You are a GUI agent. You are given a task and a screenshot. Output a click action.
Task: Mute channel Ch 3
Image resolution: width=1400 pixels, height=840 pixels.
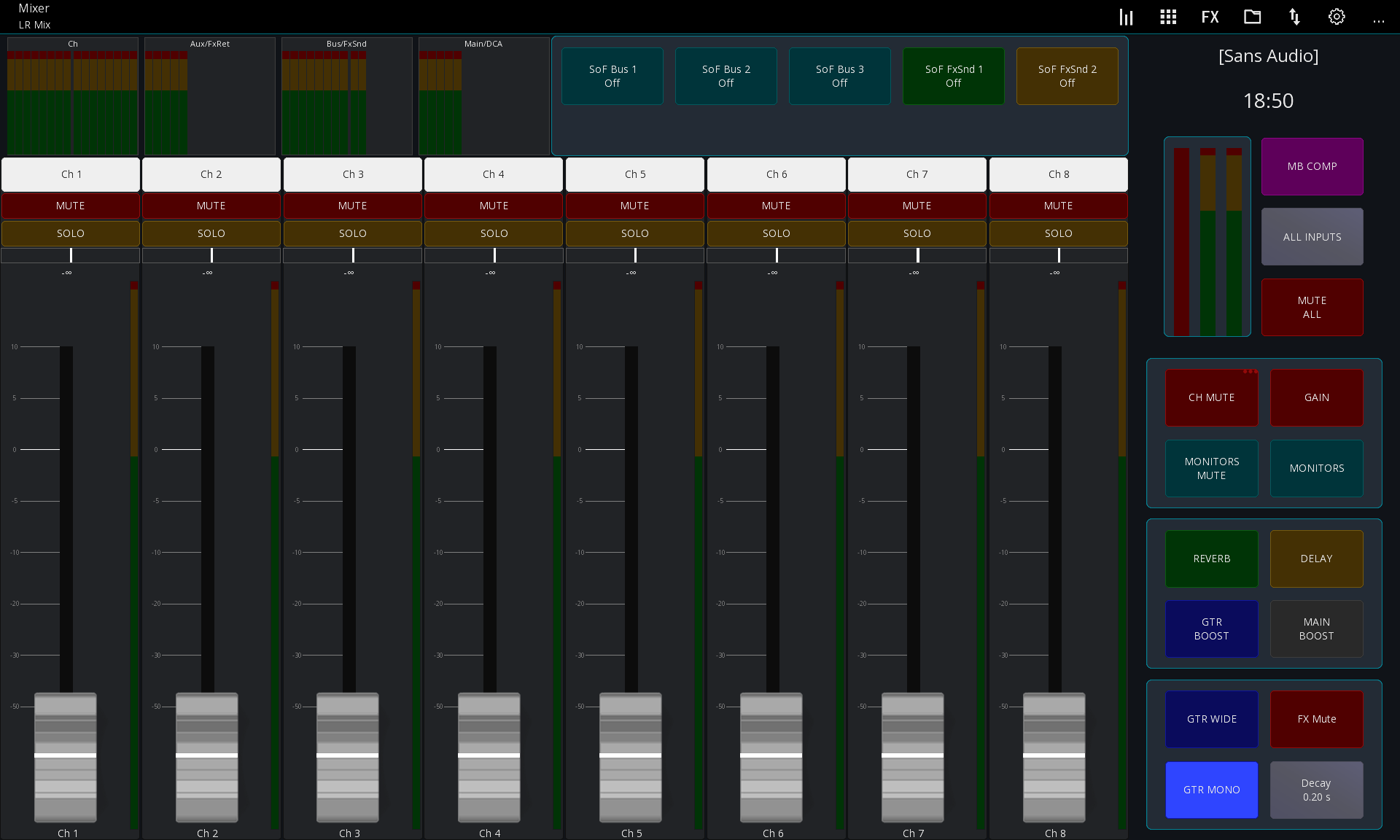pos(352,206)
